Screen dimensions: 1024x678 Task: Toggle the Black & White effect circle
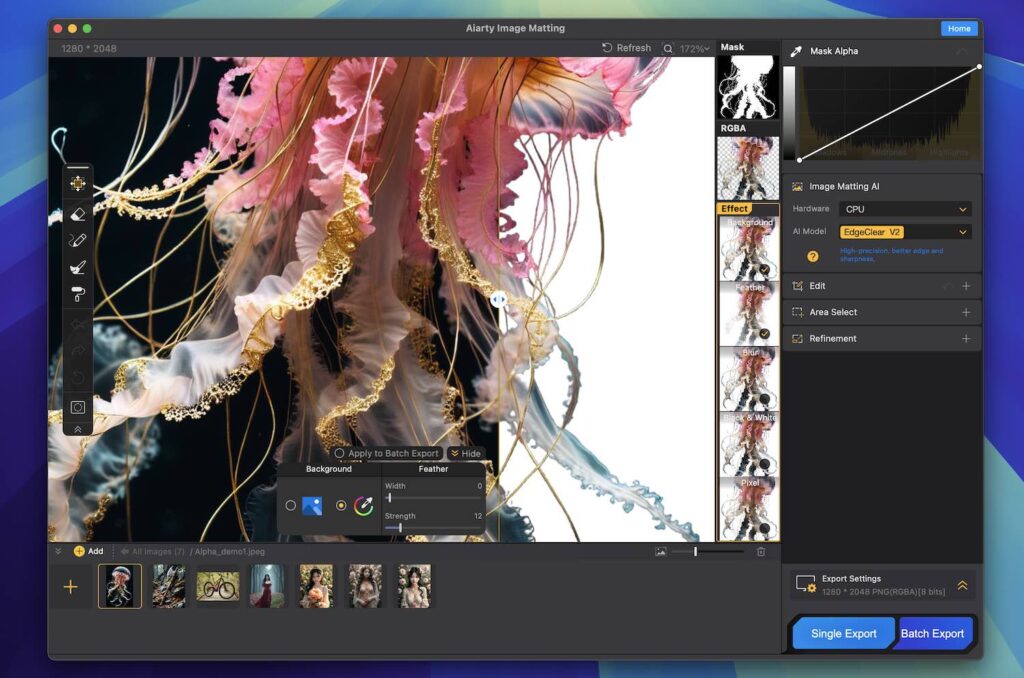764,464
